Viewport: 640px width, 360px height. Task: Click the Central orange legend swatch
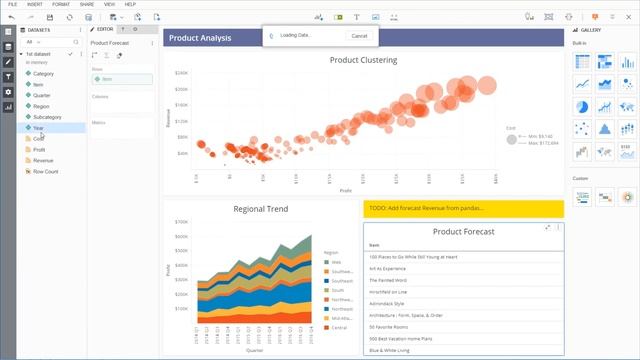tap(327, 328)
